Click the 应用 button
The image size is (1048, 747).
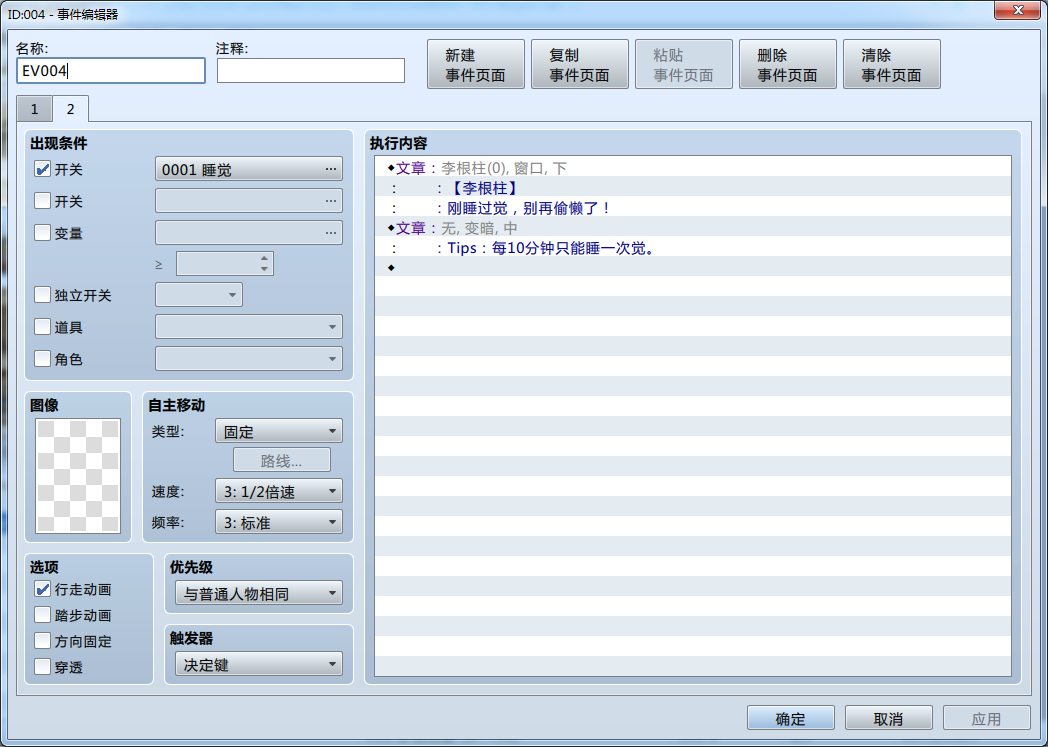987,718
